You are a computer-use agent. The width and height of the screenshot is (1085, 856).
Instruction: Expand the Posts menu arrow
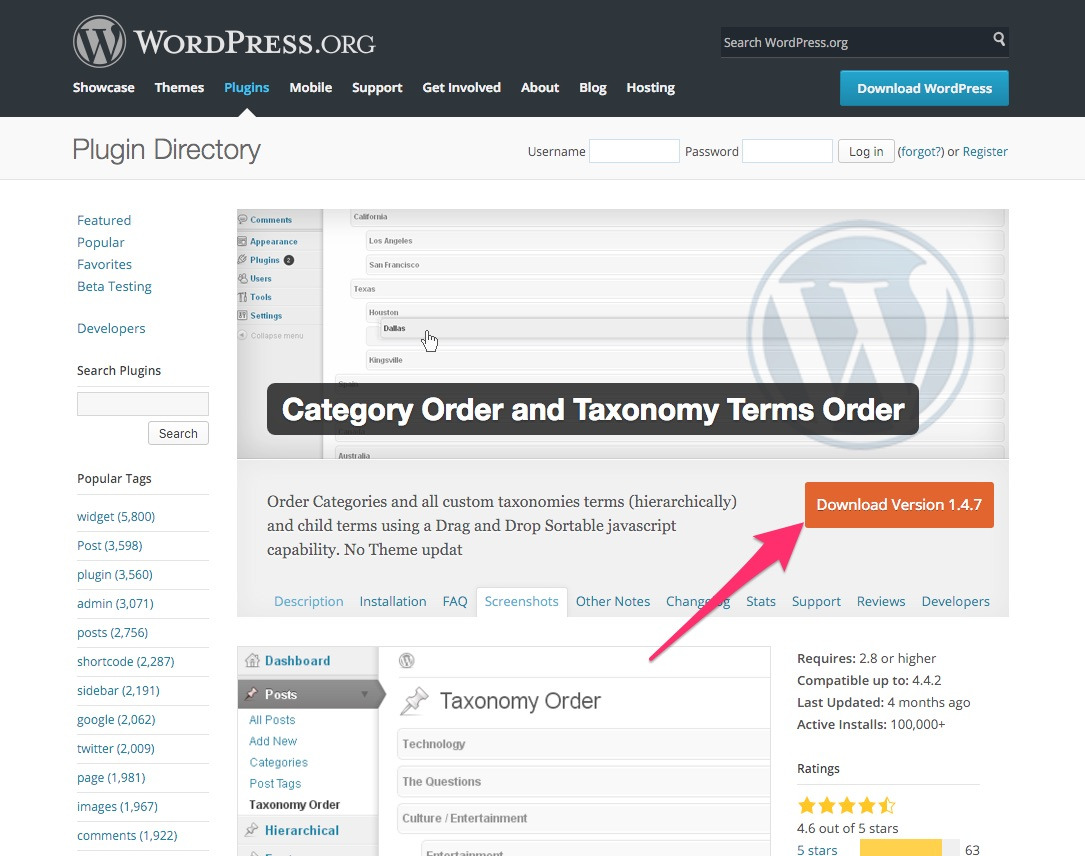tap(365, 694)
